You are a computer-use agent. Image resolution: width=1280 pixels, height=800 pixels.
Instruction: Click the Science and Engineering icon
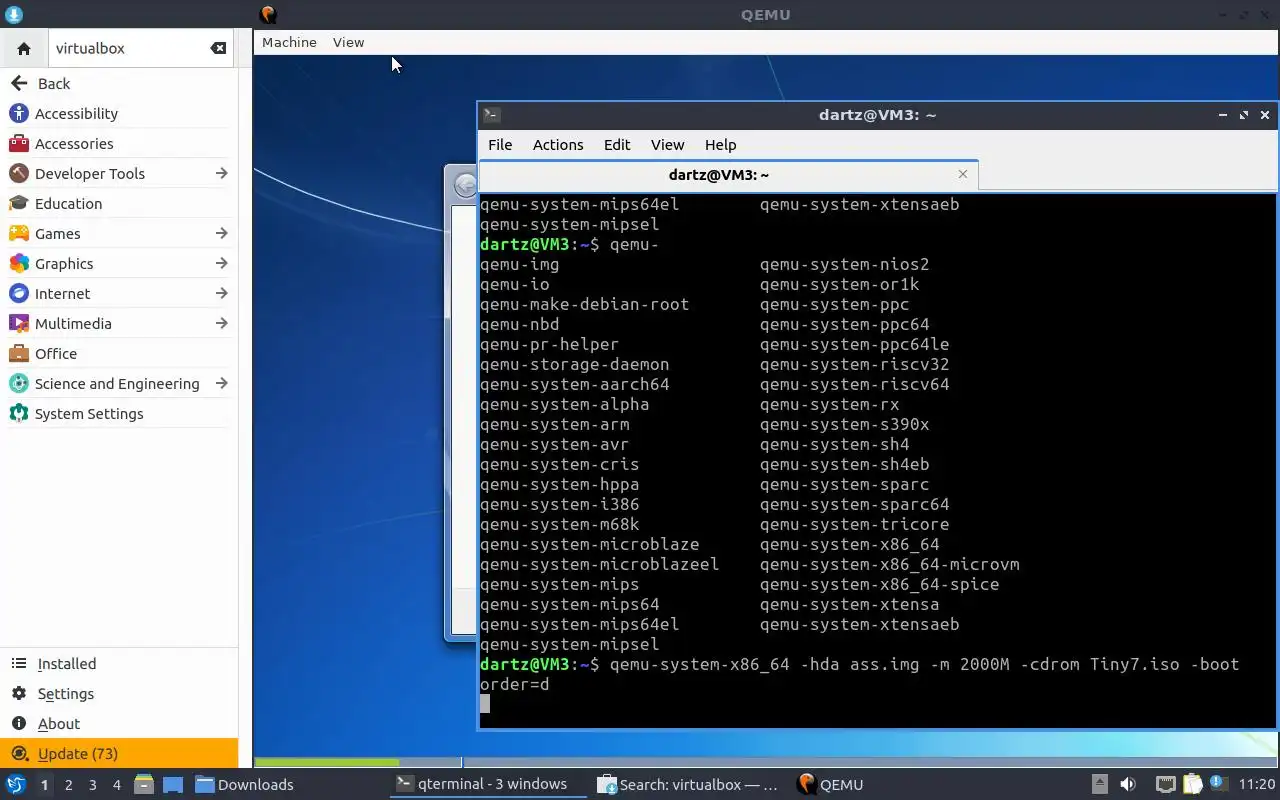(18, 383)
